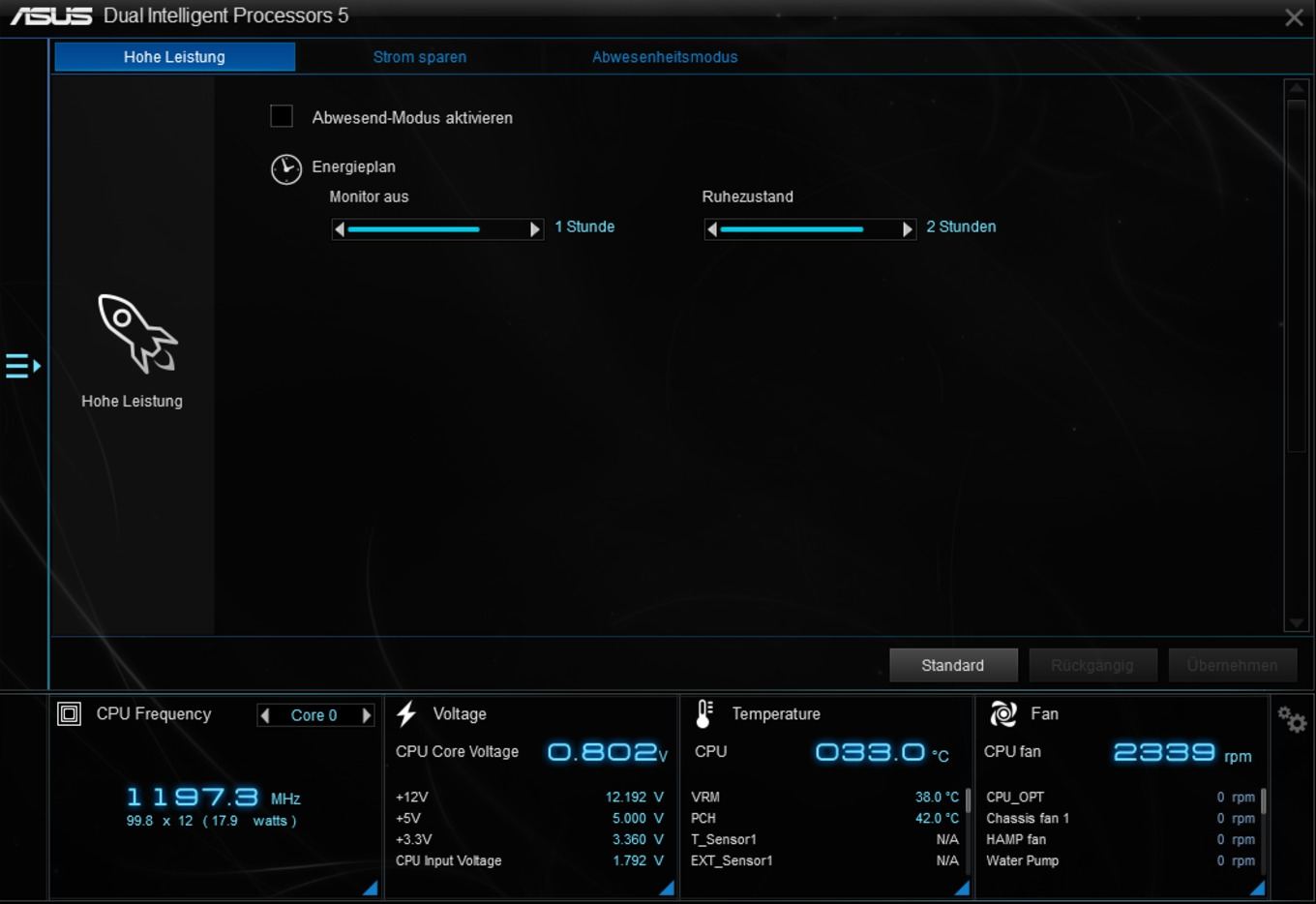Click the Voltage lightning bolt icon
The width and height of the screenshot is (1316, 904).
coord(406,714)
